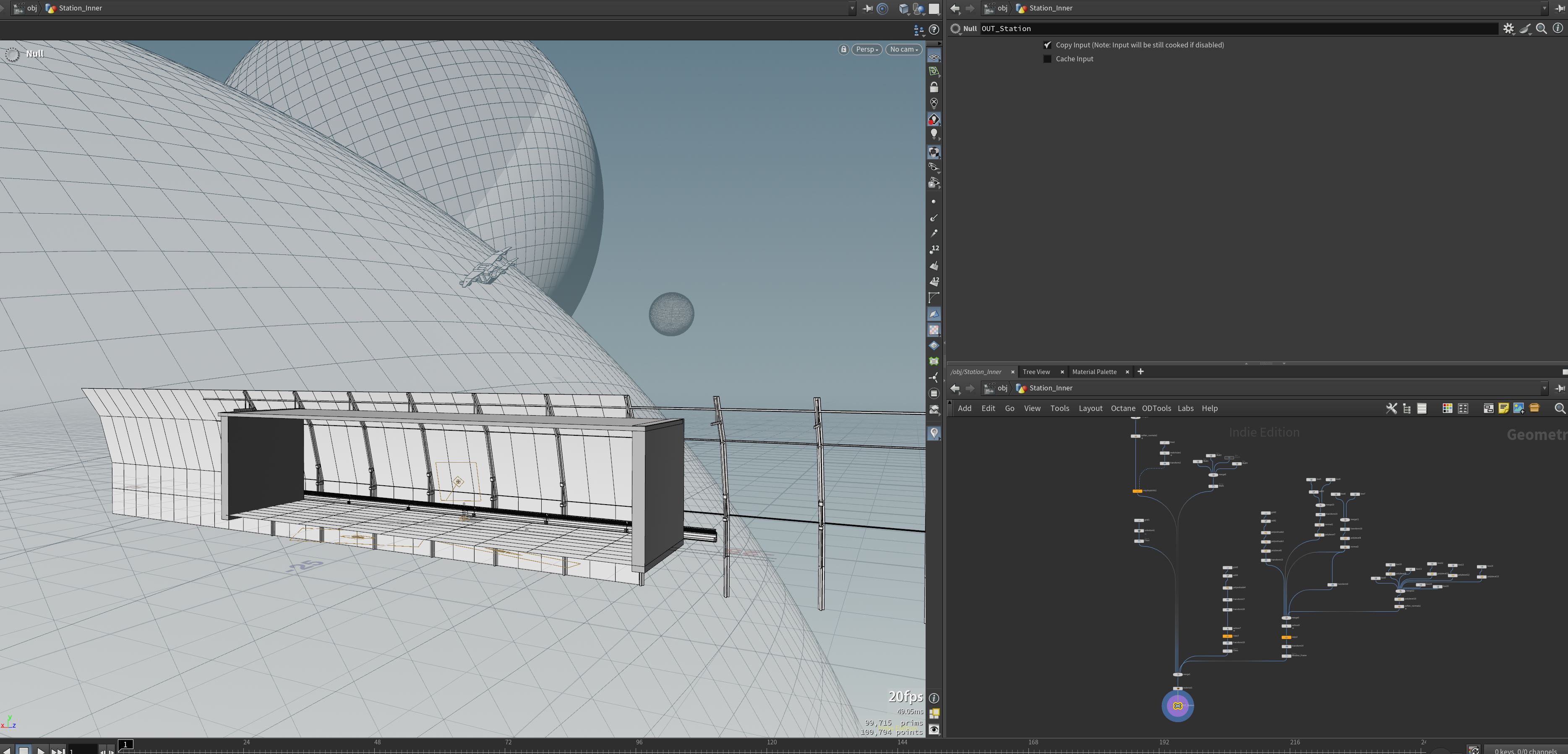Open the Octane menu
This screenshot has width=1568, height=754.
click(x=1122, y=408)
